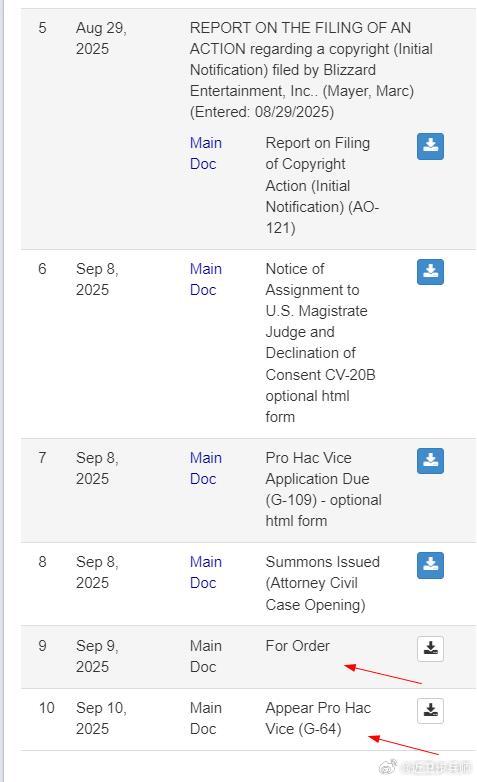Click the download icon for the For Order entry
Screen dimensions: 477x782
point(430,649)
